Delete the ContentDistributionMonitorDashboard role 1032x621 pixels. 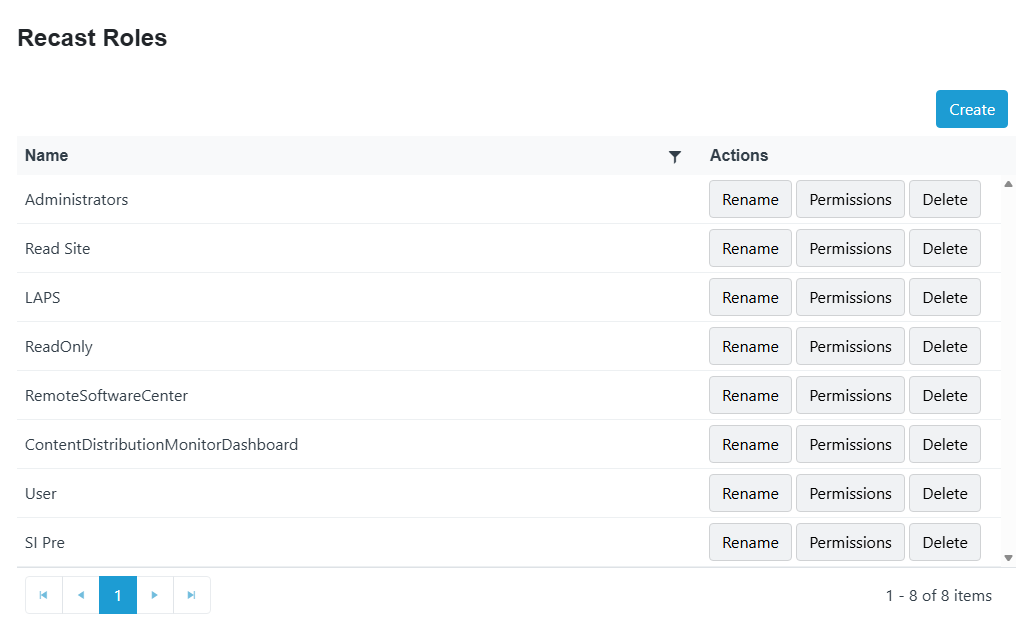click(x=945, y=445)
